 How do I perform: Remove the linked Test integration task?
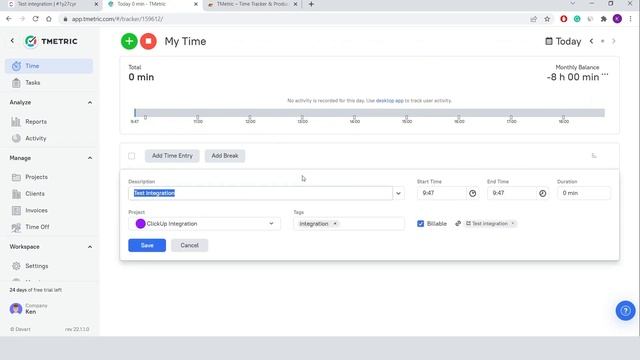point(513,224)
